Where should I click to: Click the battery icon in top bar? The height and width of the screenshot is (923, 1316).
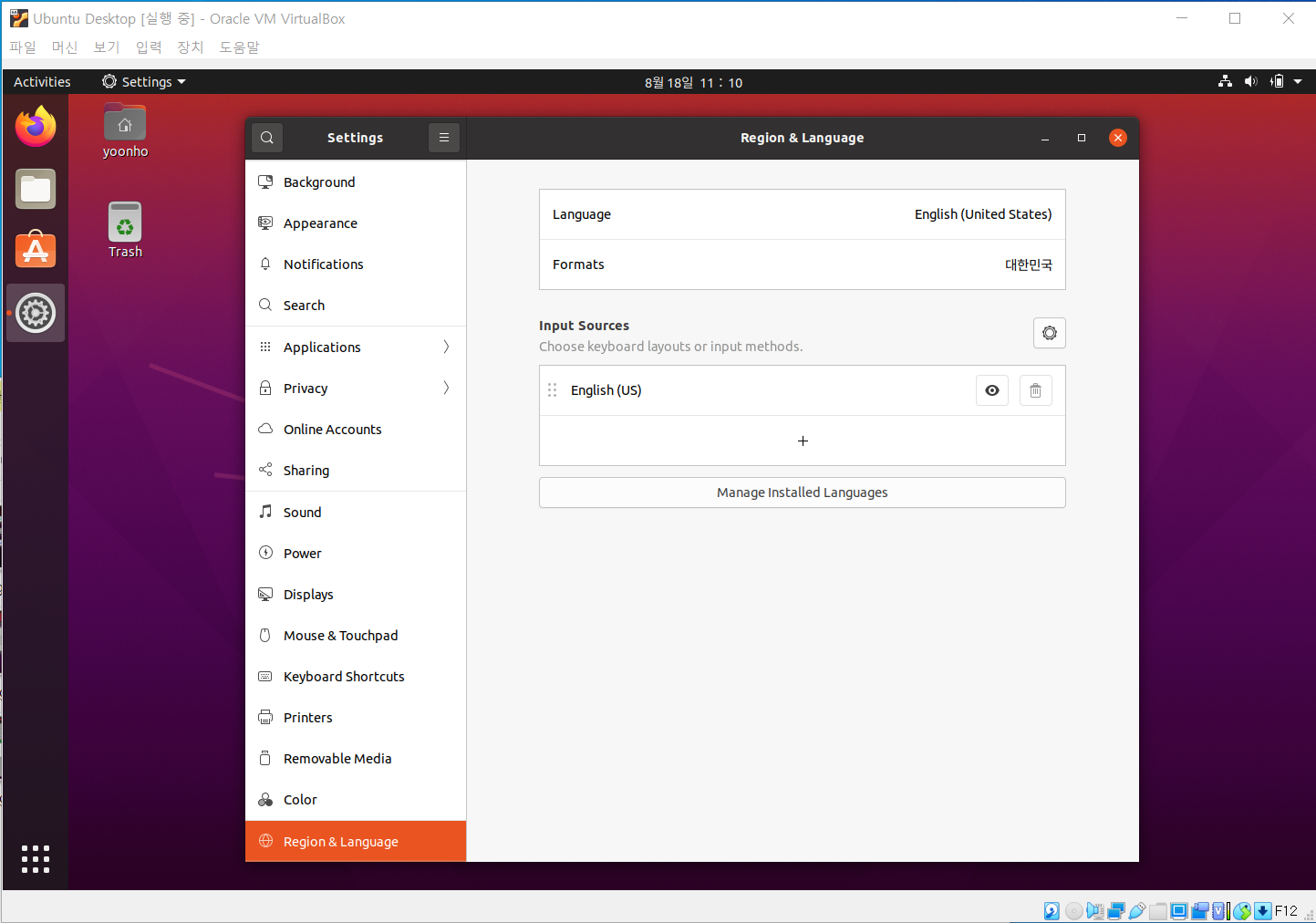(1277, 82)
